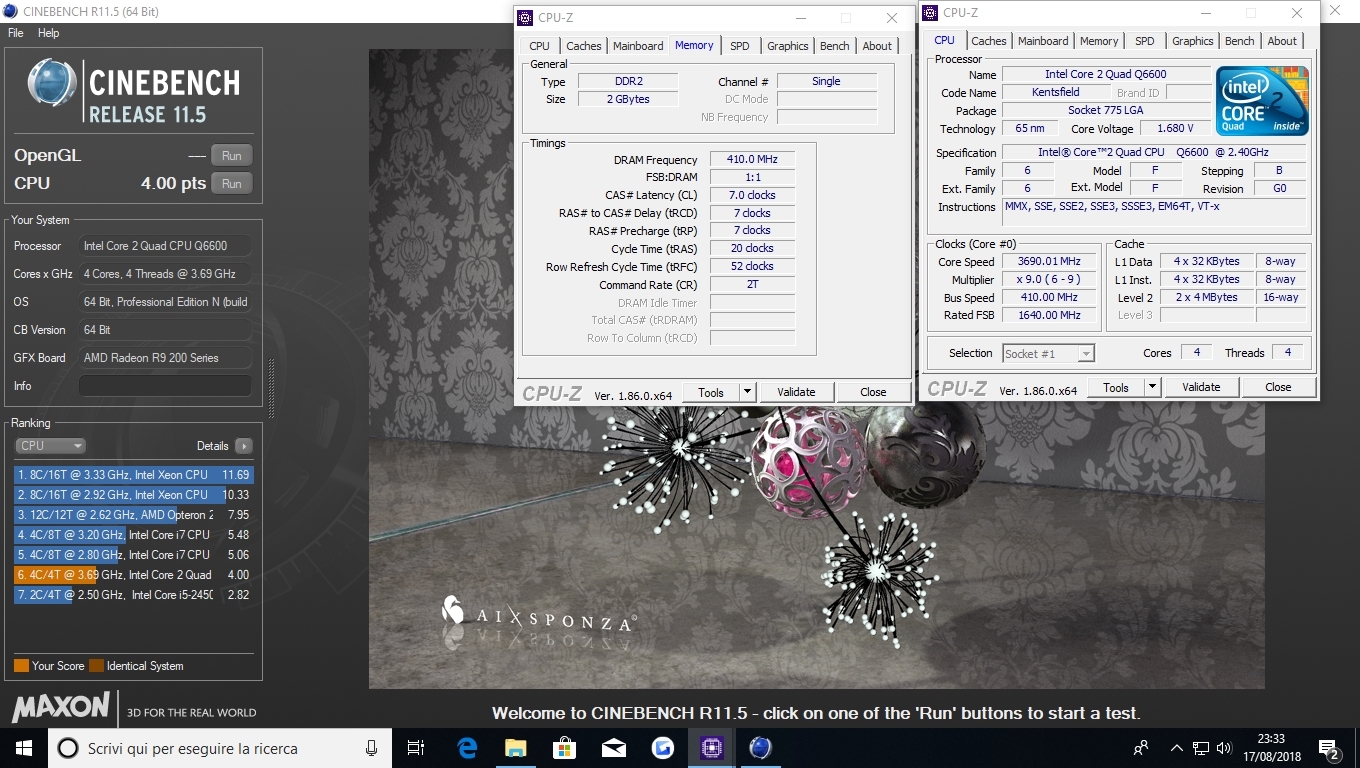Click the network icon in the system tray
The image size is (1360, 768).
coord(1201,748)
